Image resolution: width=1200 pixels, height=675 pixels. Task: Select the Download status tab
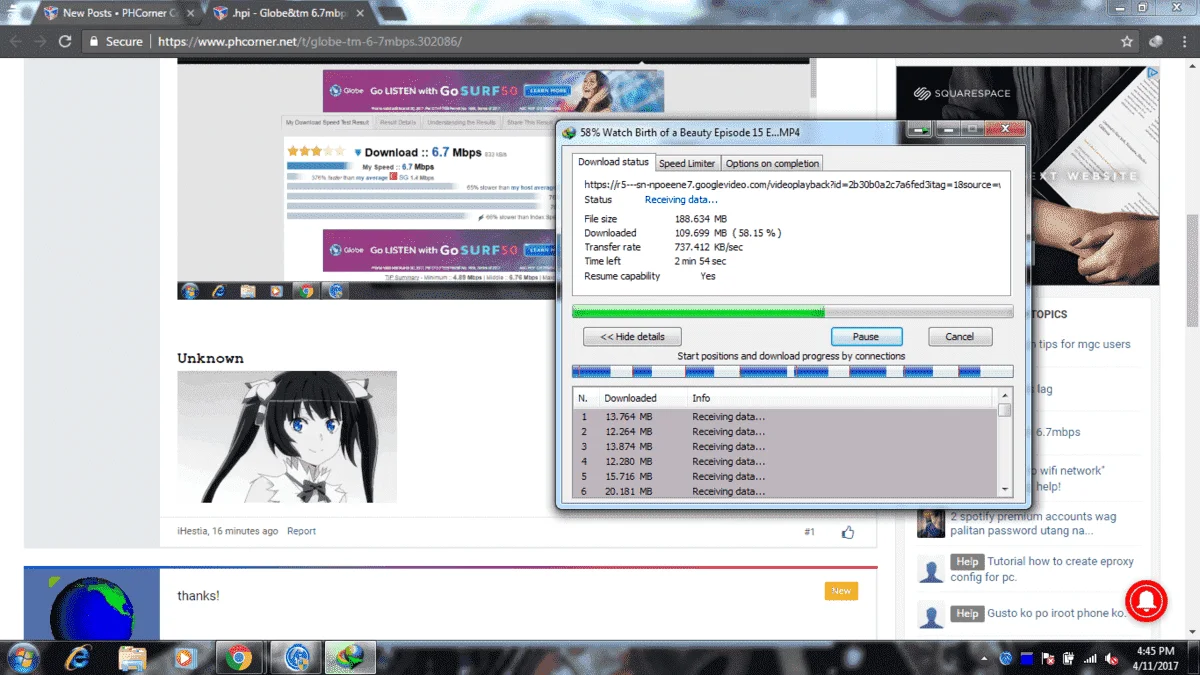614,162
